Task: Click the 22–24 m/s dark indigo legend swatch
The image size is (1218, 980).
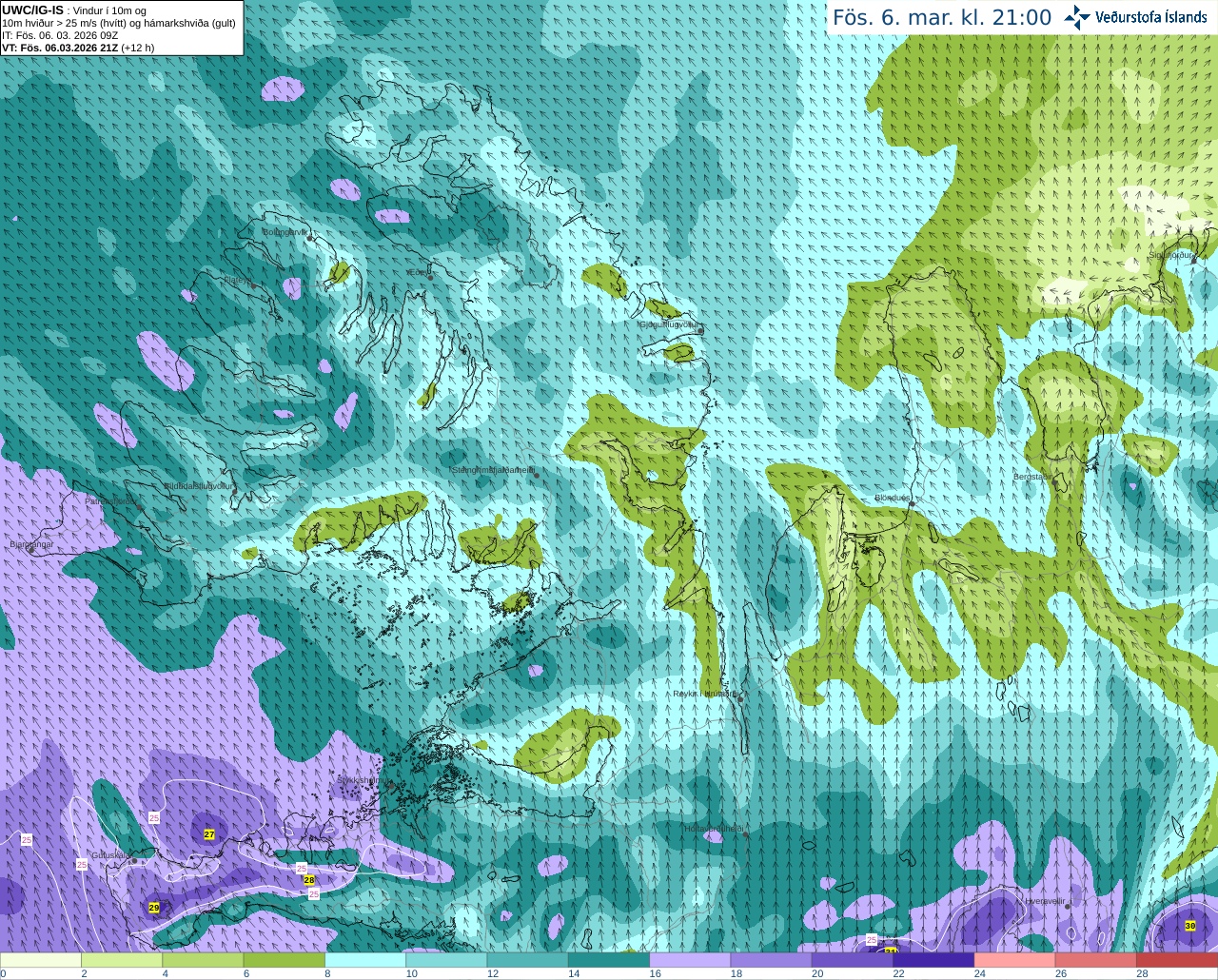Action: tap(933, 960)
